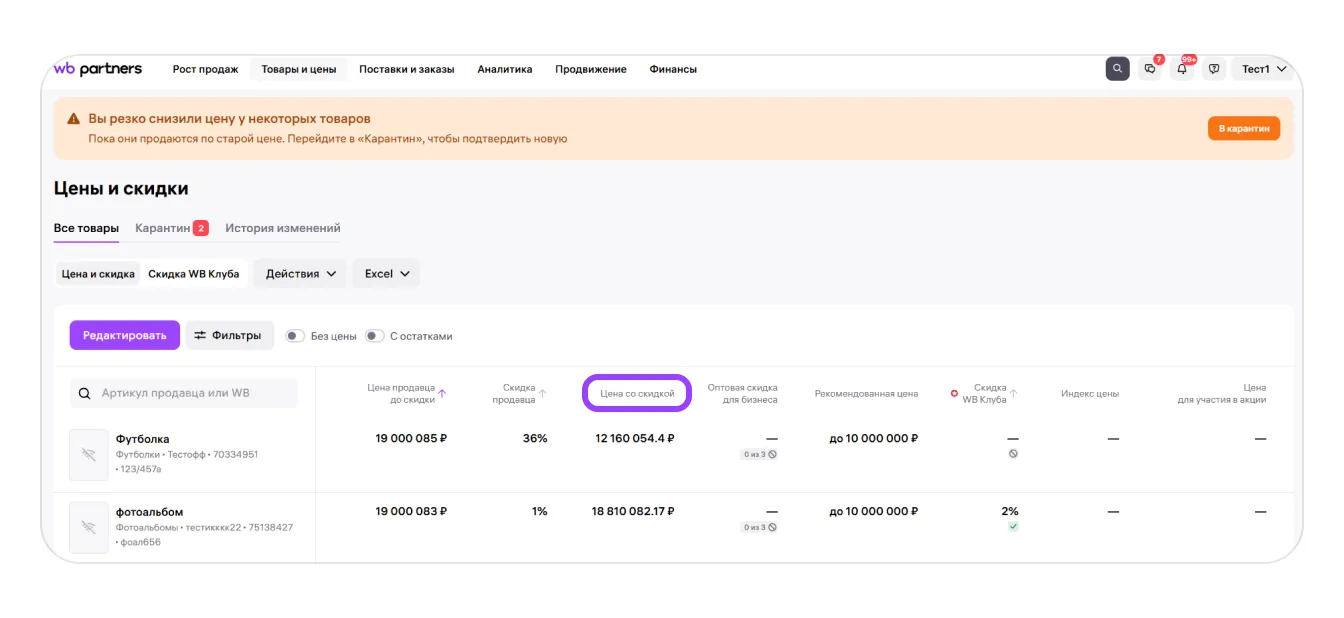Click фотоальбом recommended price до 10 000 000 ₽
This screenshot has height=618, width=1344.
pos(874,511)
